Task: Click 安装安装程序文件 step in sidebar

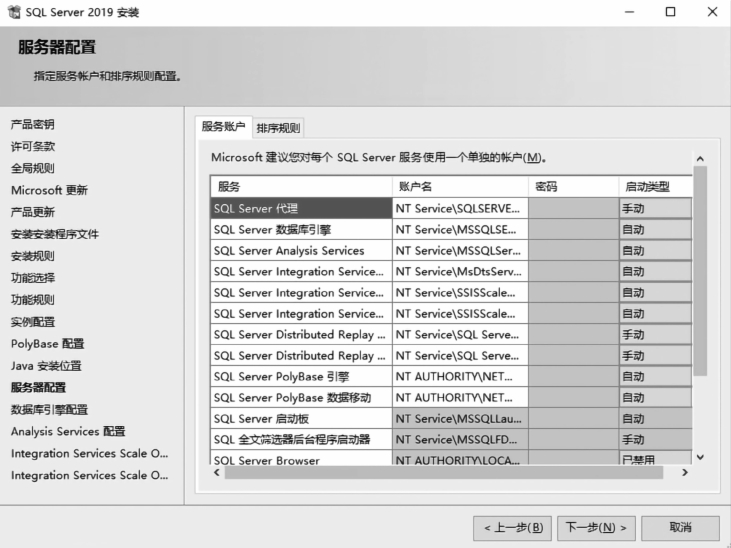Action: click(x=55, y=234)
